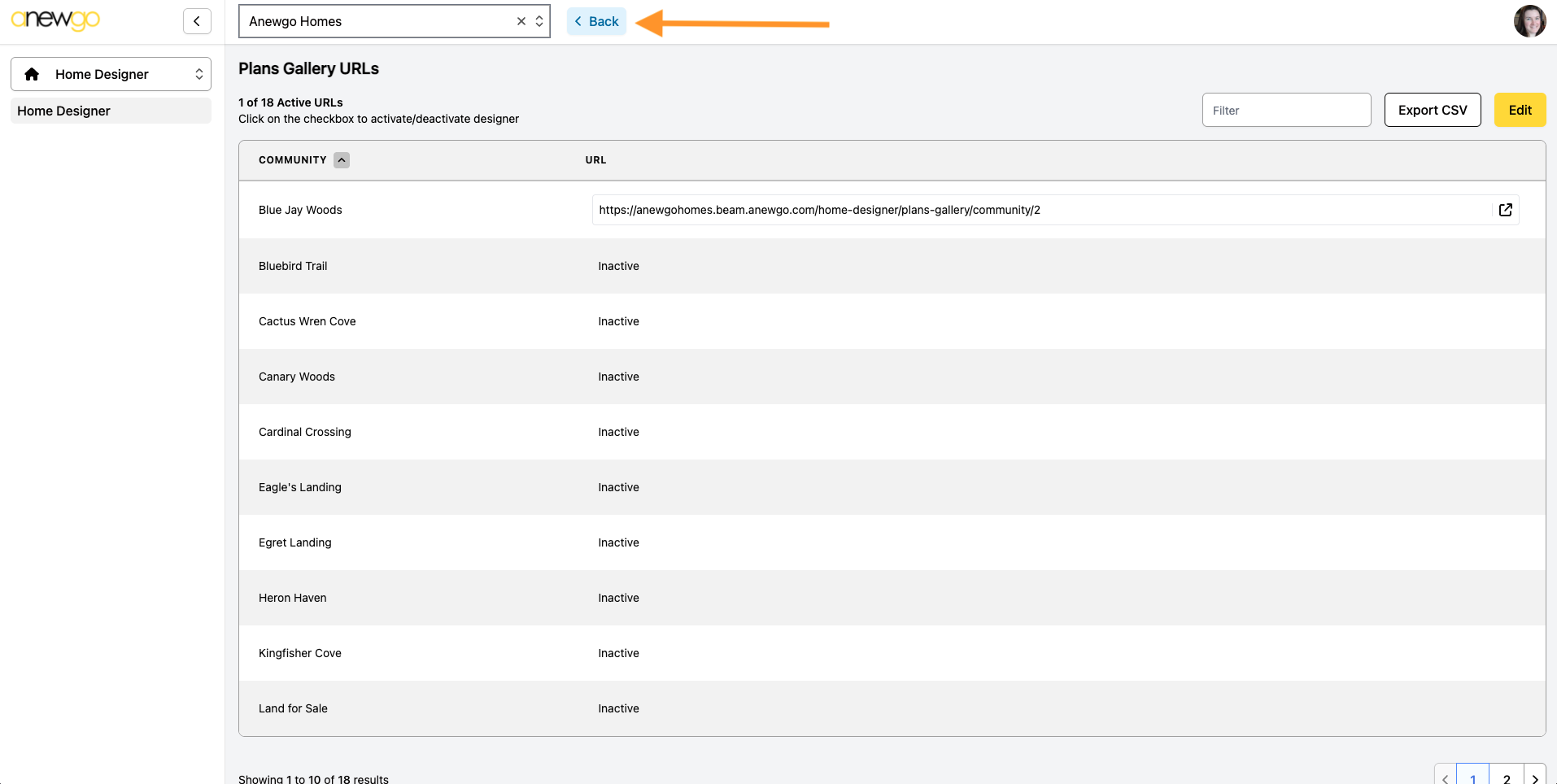Viewport: 1557px width, 784px height.
Task: Click the Anewgo logo
Action: point(55,20)
